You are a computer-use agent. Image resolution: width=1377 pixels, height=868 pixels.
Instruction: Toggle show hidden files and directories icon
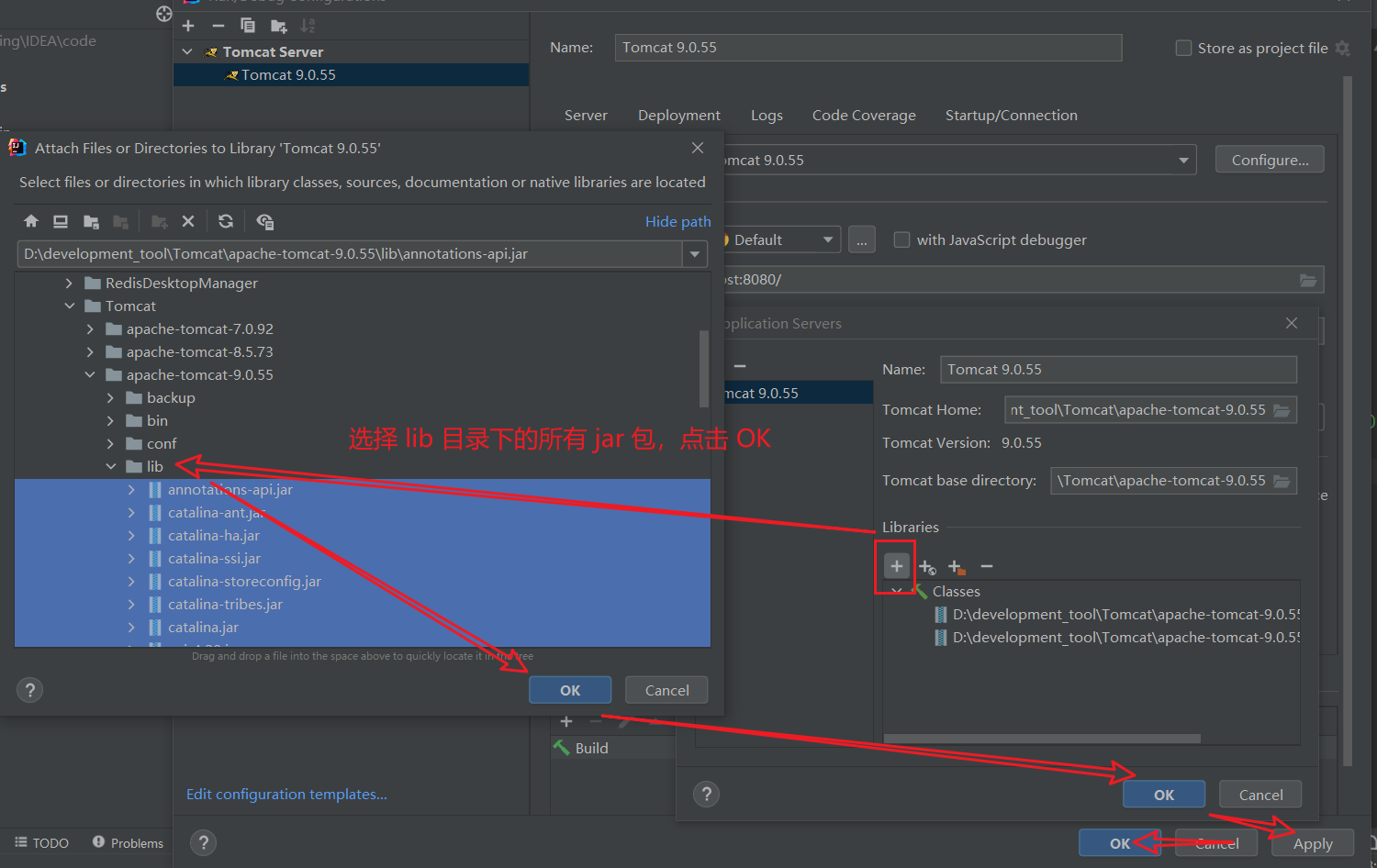click(x=265, y=221)
